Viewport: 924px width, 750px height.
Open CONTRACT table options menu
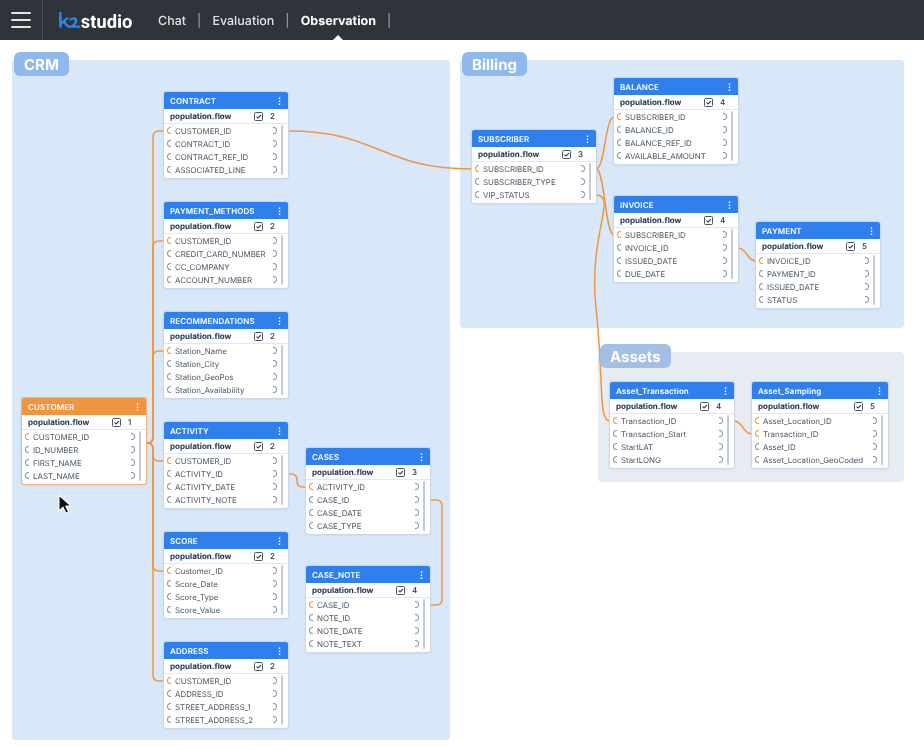279,101
